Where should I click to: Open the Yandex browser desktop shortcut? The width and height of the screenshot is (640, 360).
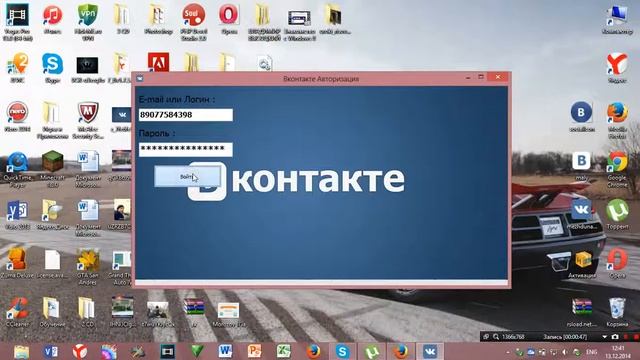[617, 68]
